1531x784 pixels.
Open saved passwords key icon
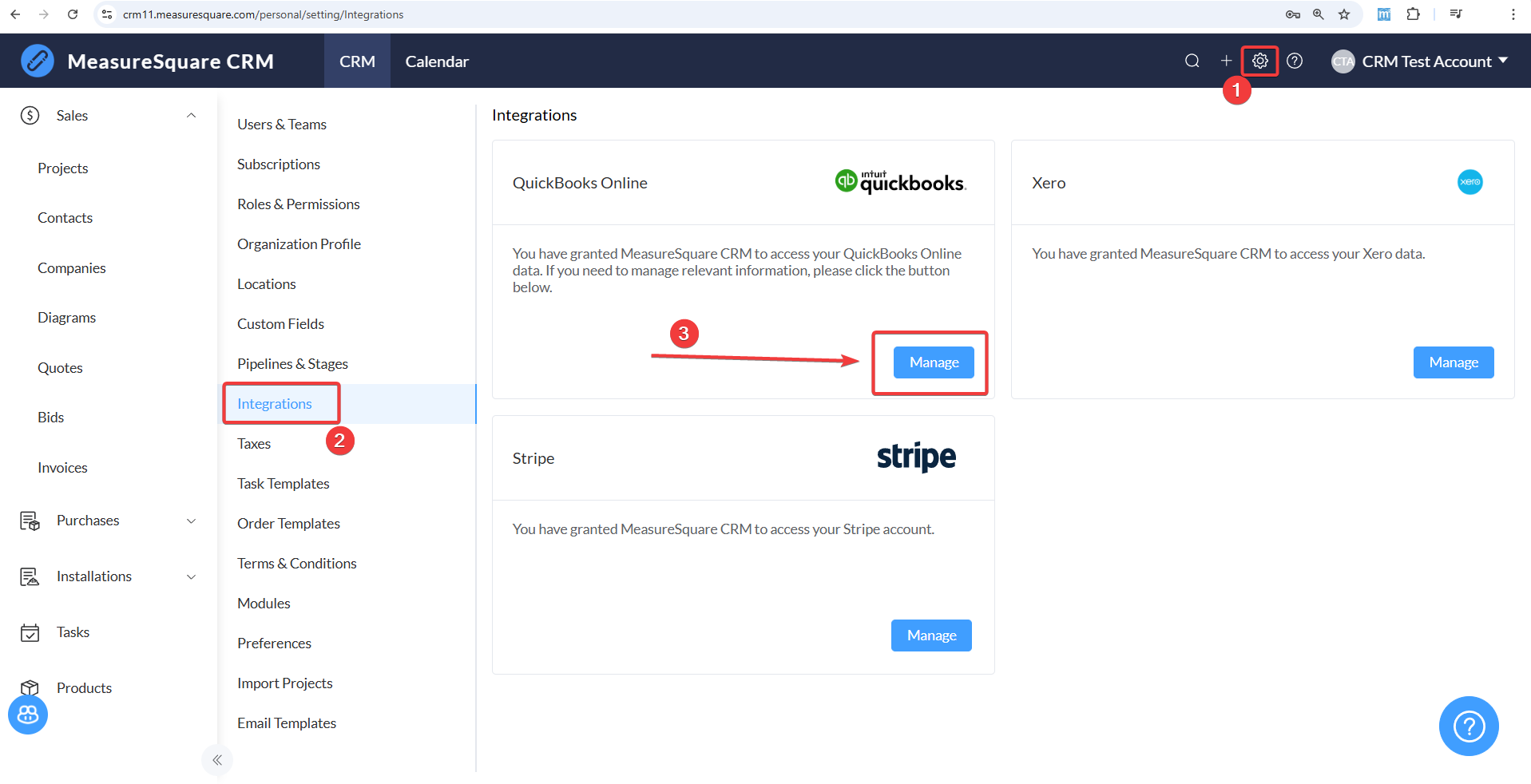pyautogui.click(x=1293, y=14)
